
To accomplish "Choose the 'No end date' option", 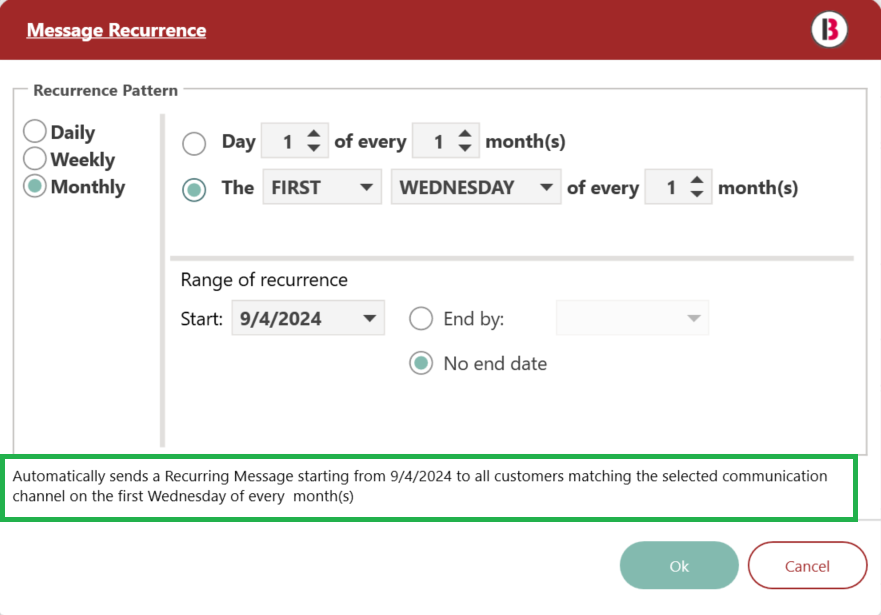I will pyautogui.click(x=421, y=363).
